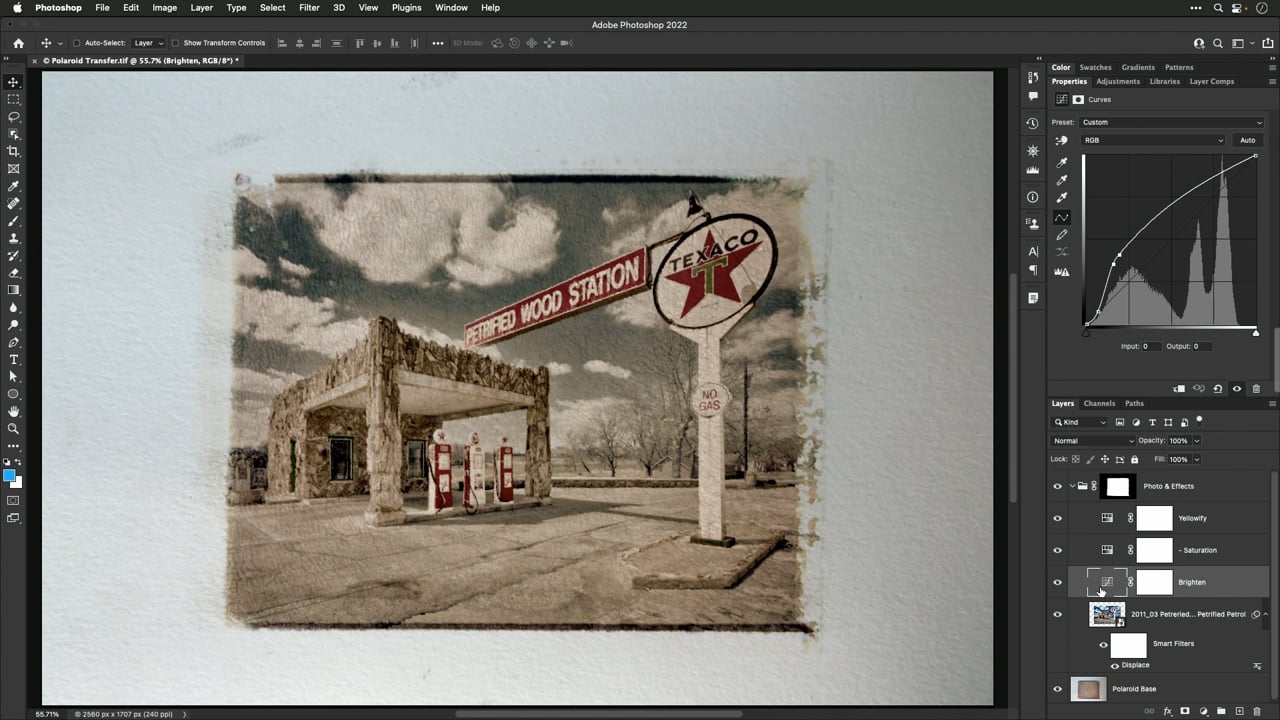The image size is (1280, 720).
Task: Select the Zoom tool
Action: click(x=13, y=428)
